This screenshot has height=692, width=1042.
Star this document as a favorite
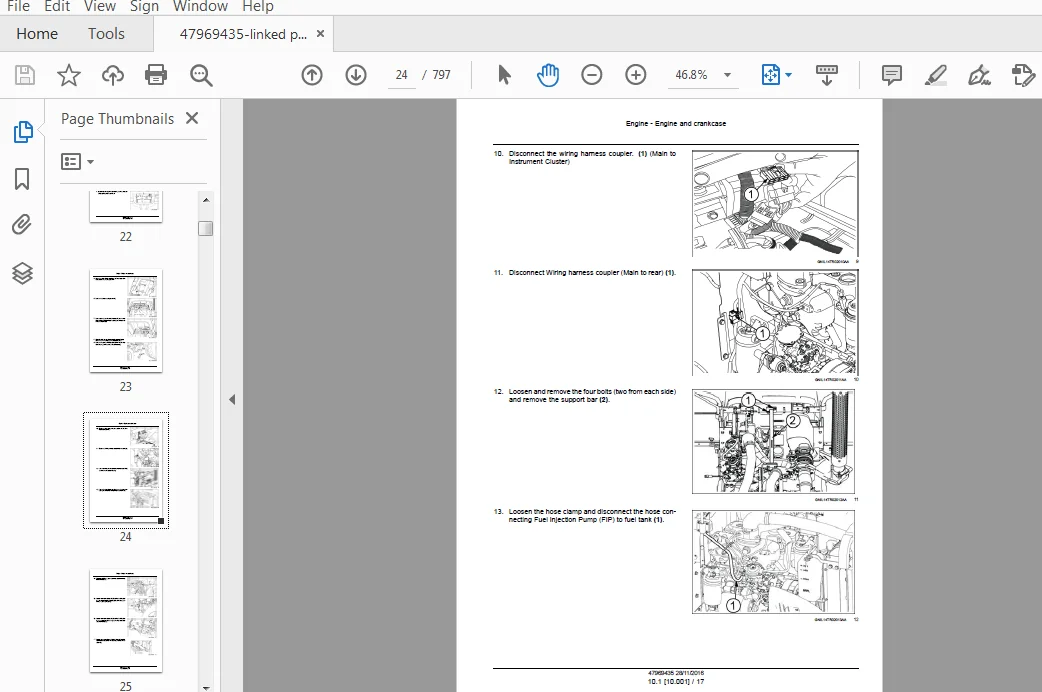(68, 74)
